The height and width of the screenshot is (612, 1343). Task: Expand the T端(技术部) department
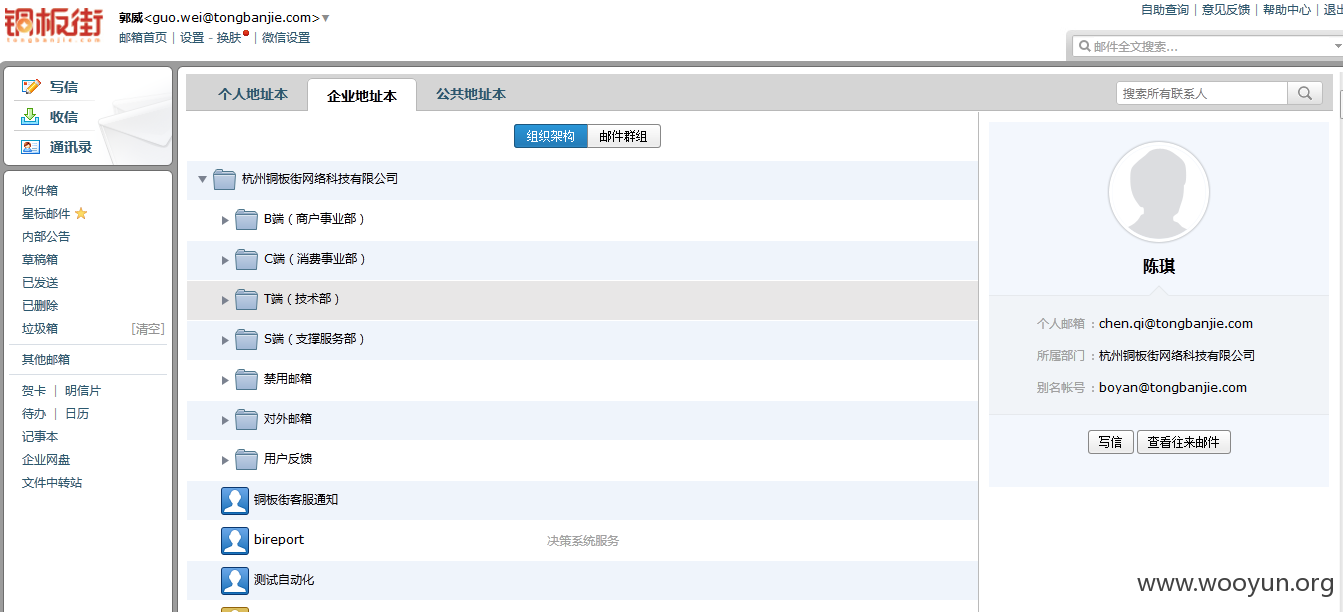coord(225,300)
